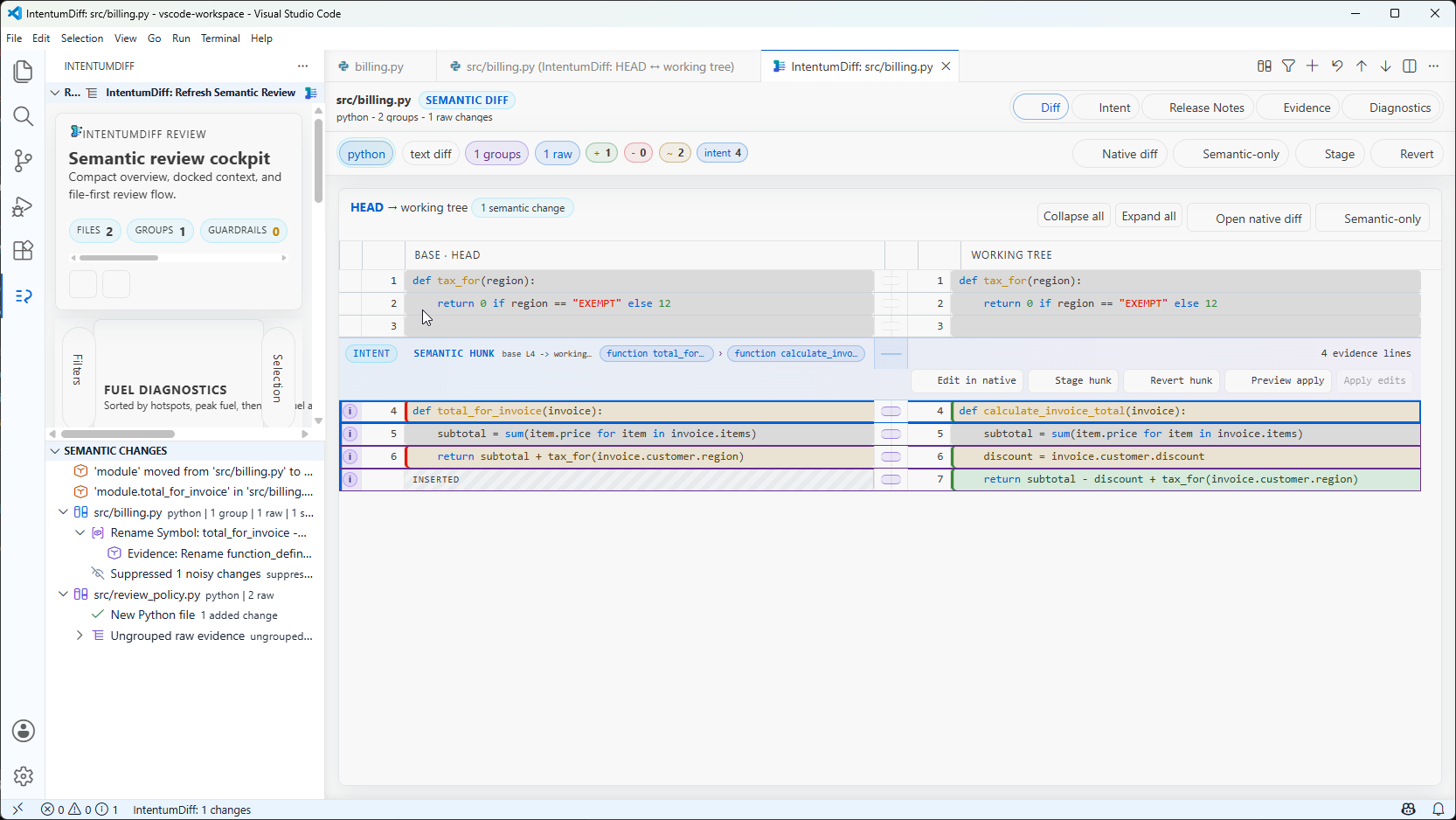Toggle the 1 groups filter chip

497,154
